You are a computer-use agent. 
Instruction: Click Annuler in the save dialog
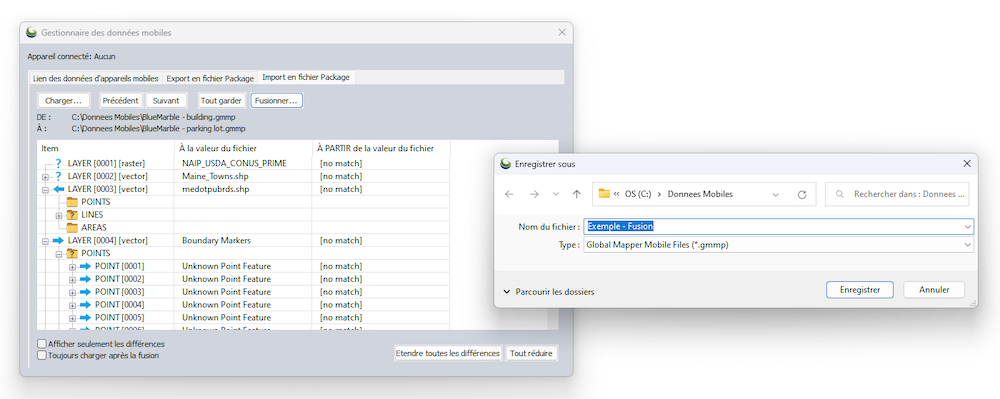point(934,289)
